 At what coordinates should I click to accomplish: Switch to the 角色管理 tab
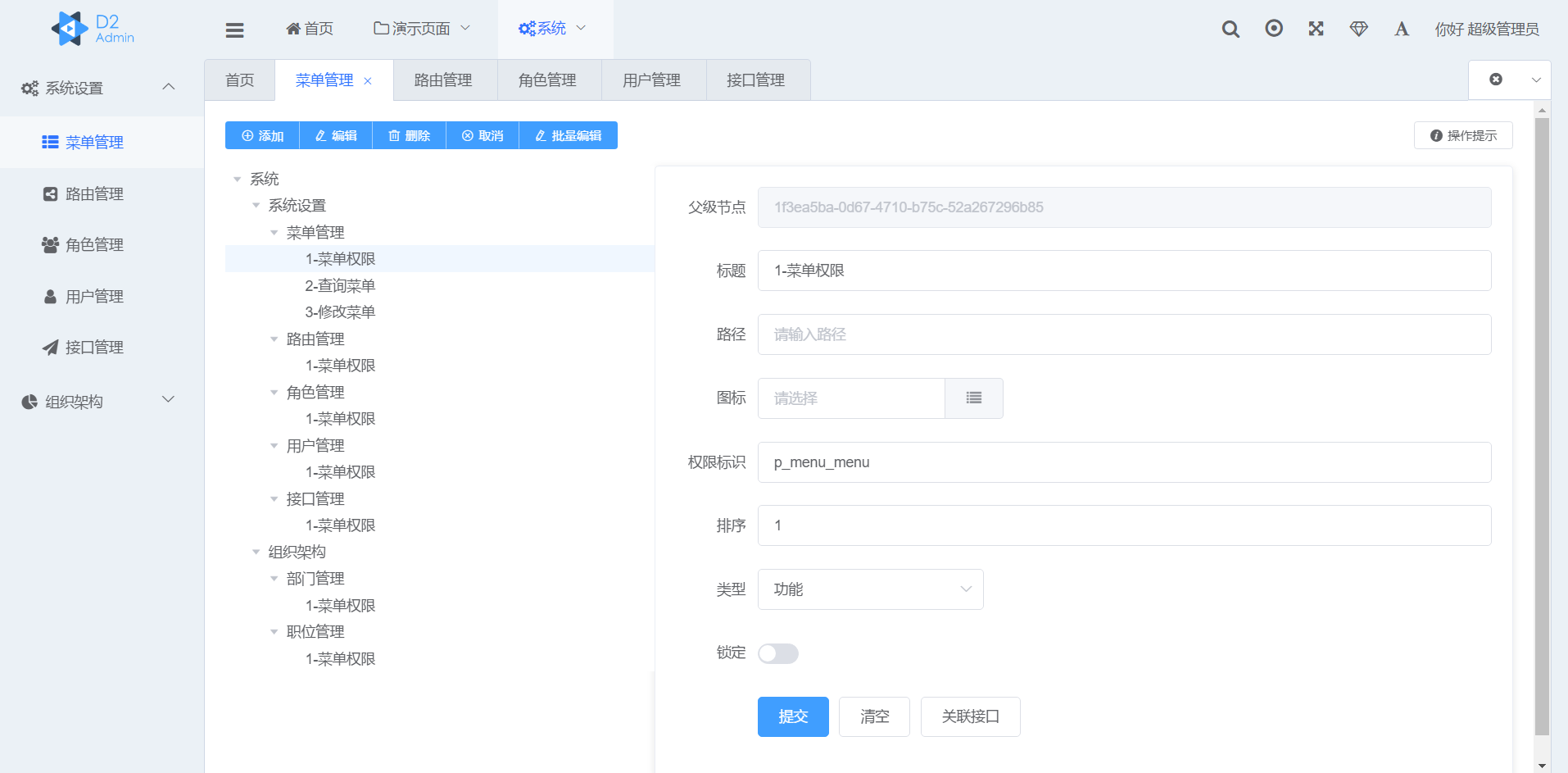pos(548,80)
